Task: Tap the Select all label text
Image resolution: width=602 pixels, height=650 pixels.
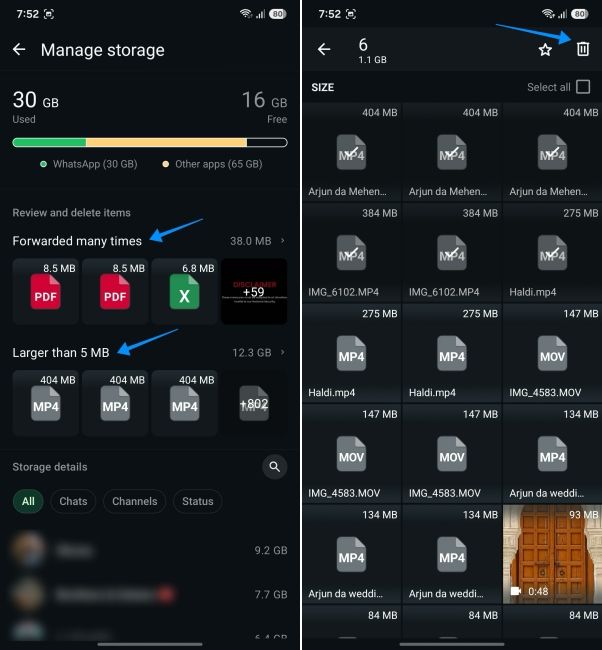Action: tap(549, 87)
